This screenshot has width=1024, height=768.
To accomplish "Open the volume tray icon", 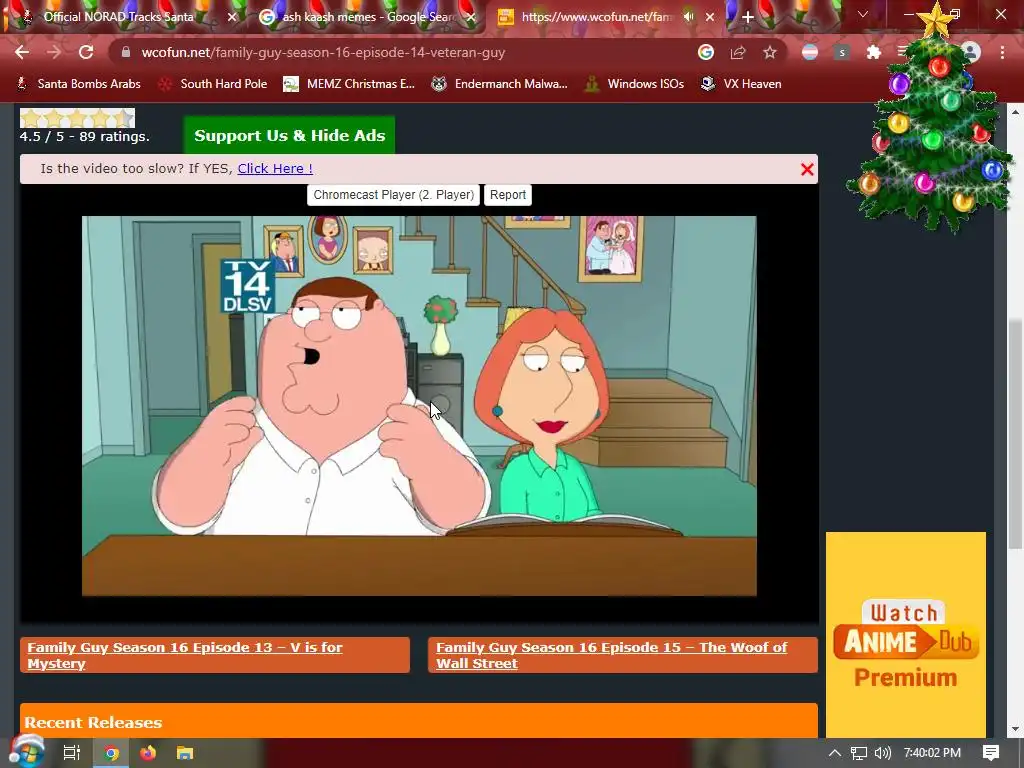I will pos(883,753).
